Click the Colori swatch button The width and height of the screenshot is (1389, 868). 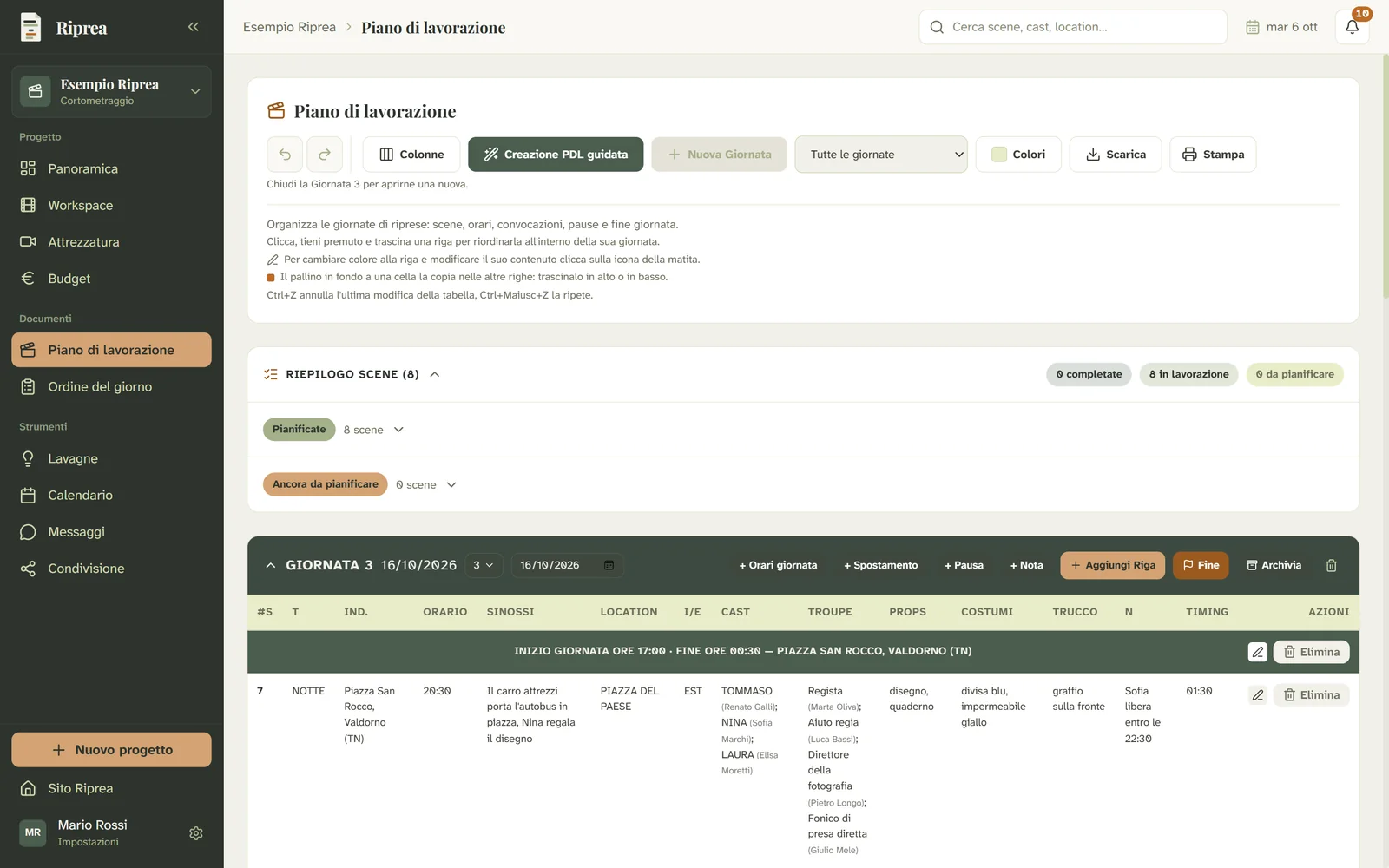[1018, 155]
